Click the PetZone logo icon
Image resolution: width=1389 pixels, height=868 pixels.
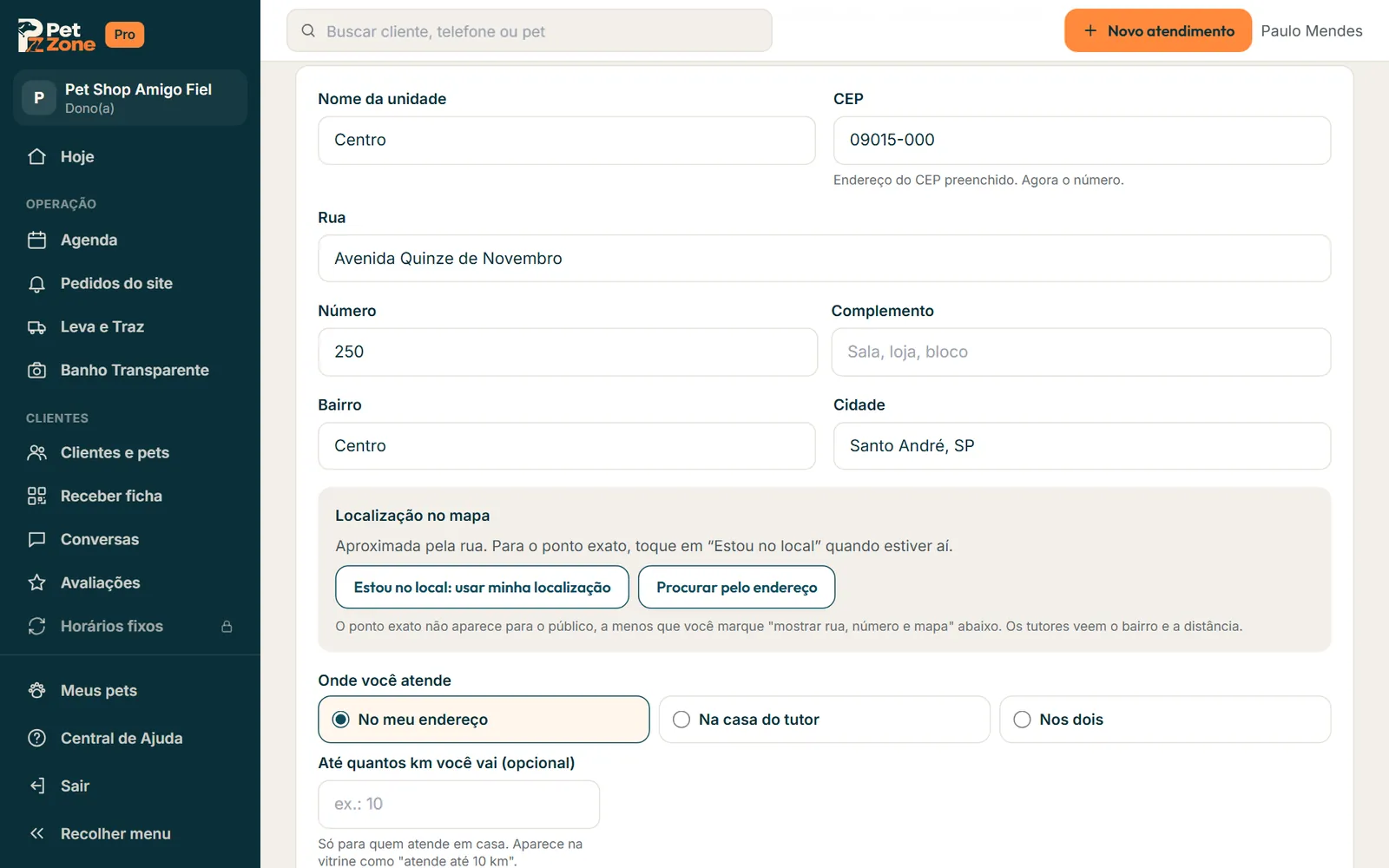tap(56, 35)
